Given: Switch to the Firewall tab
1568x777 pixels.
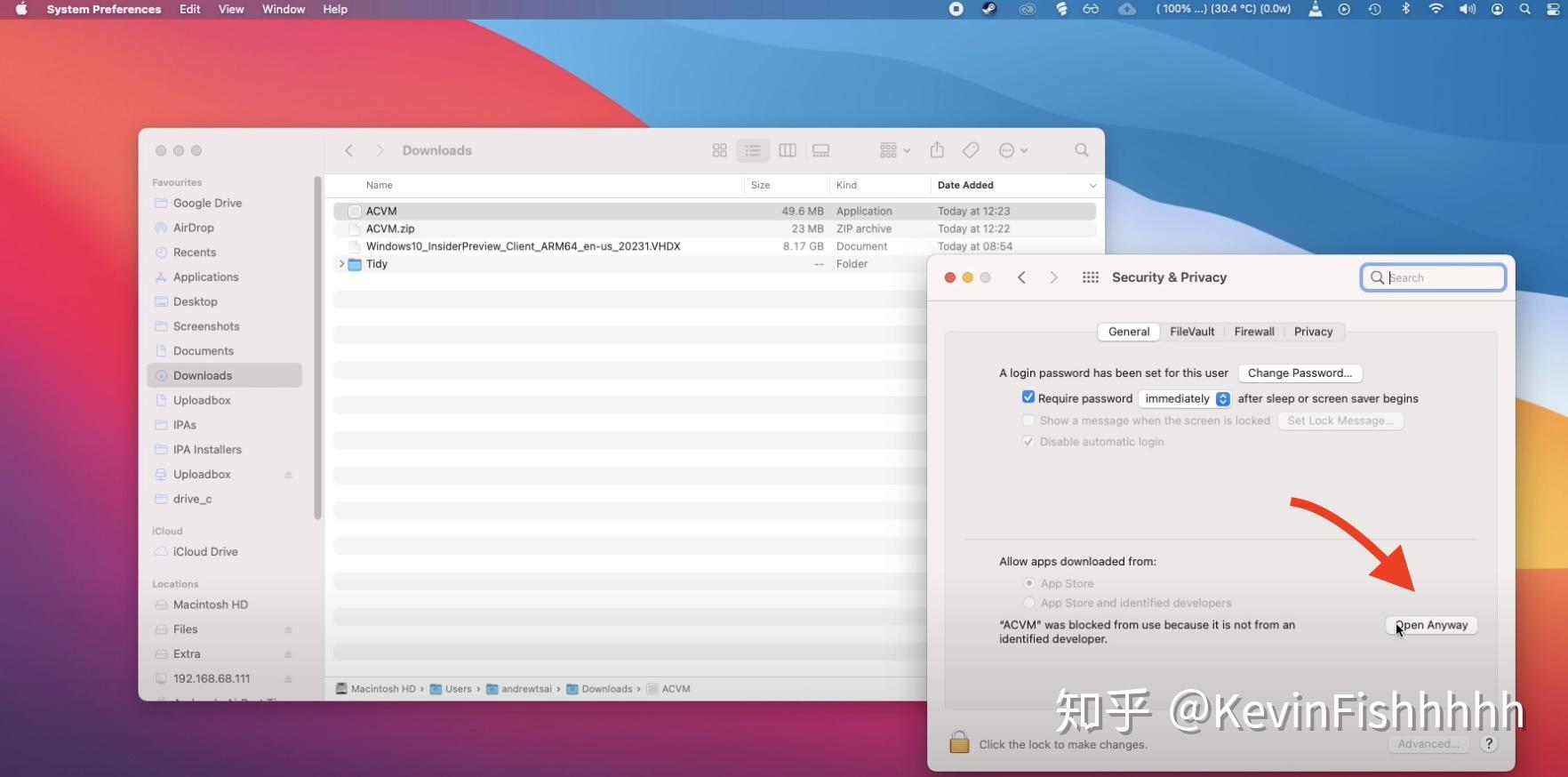Looking at the screenshot, I should [x=1254, y=332].
